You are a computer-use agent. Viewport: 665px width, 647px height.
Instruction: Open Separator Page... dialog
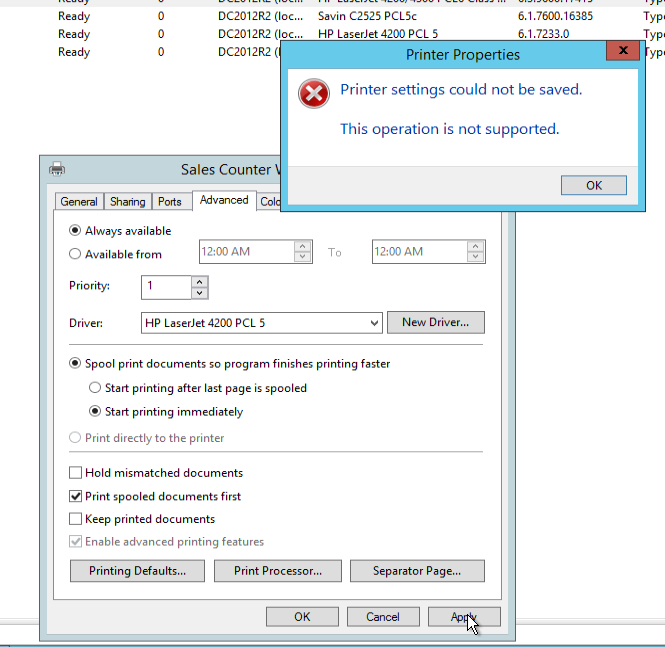click(x=417, y=571)
